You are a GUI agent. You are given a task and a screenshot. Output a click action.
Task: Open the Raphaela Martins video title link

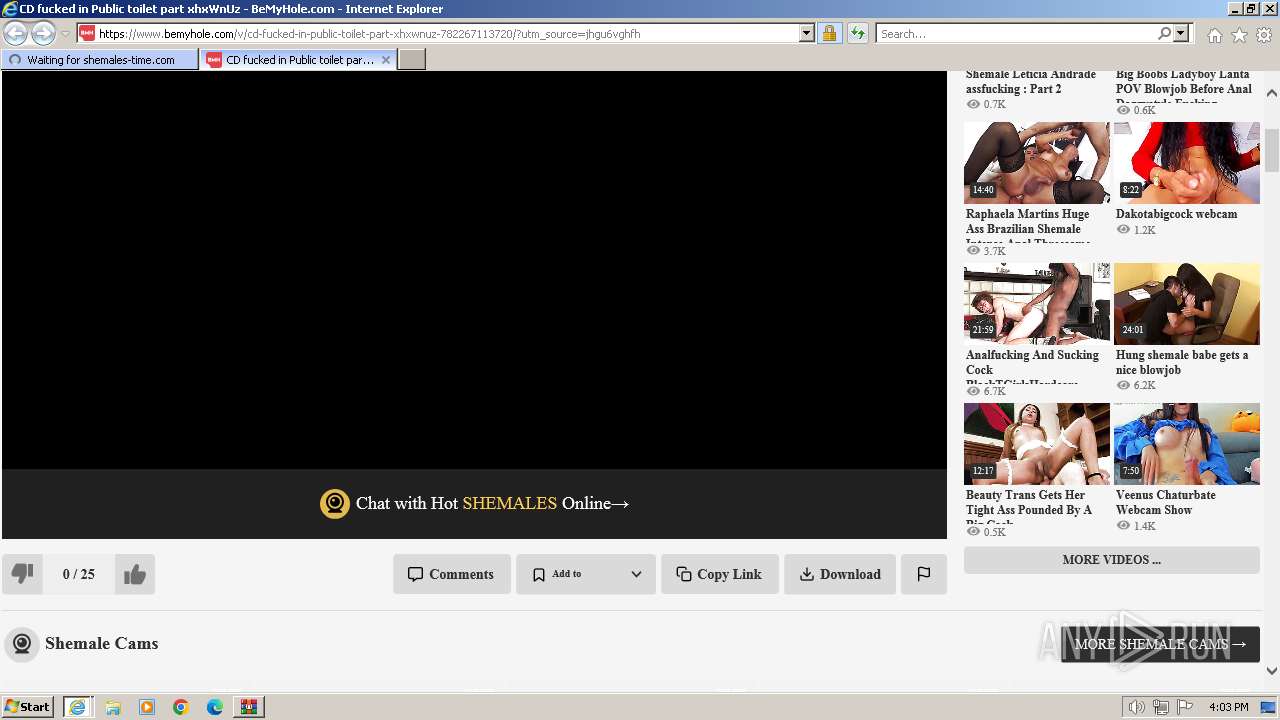(x=1028, y=226)
